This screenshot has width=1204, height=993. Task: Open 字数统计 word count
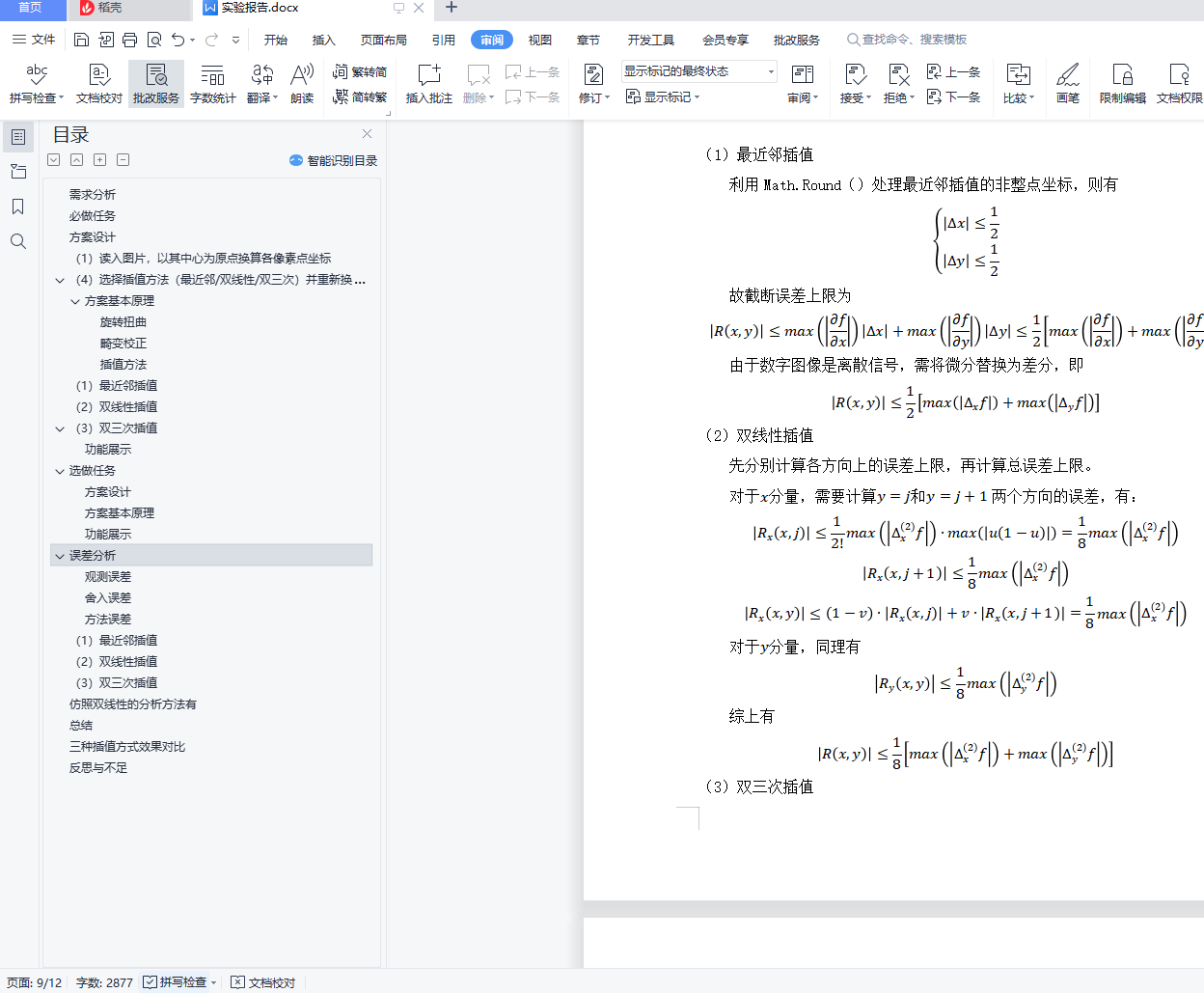213,84
